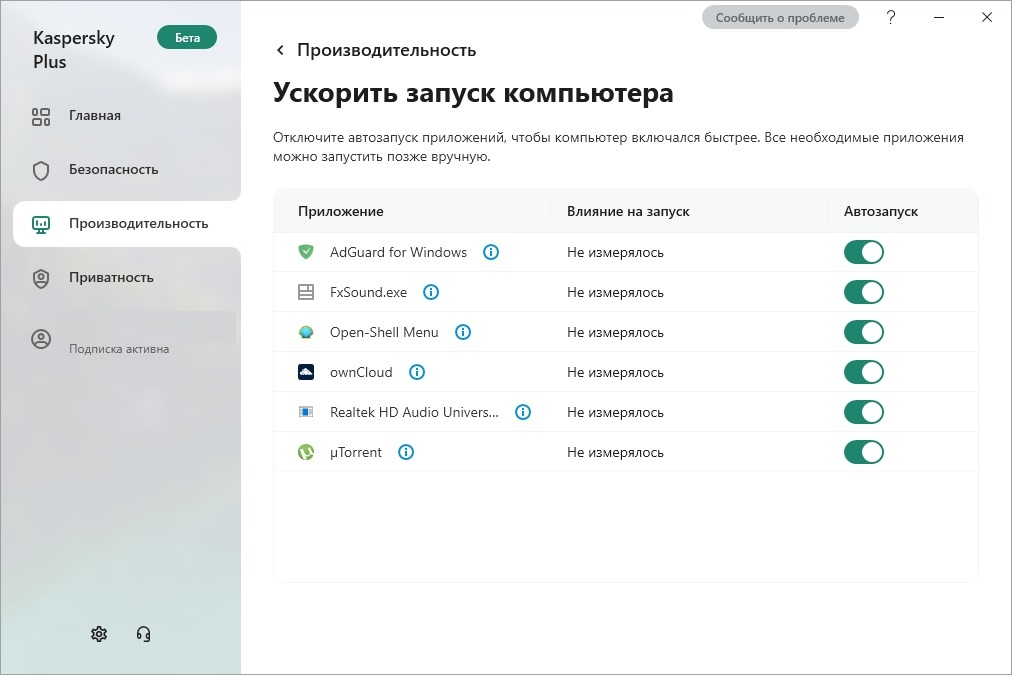Screen dimensions: 1012x675
Task: Minimize the Kaspersky window
Action: [939, 17]
